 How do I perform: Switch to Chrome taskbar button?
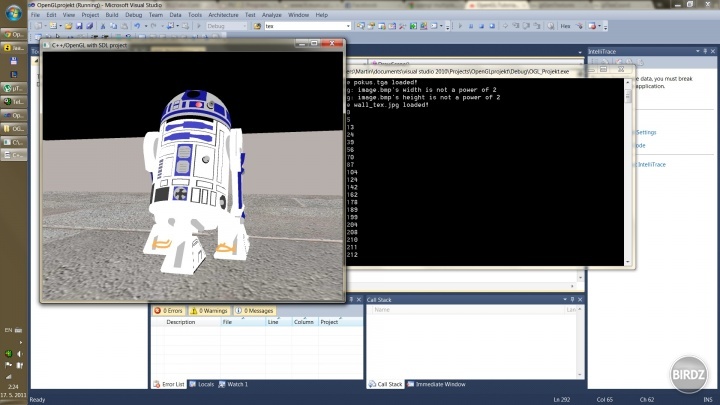[14, 34]
